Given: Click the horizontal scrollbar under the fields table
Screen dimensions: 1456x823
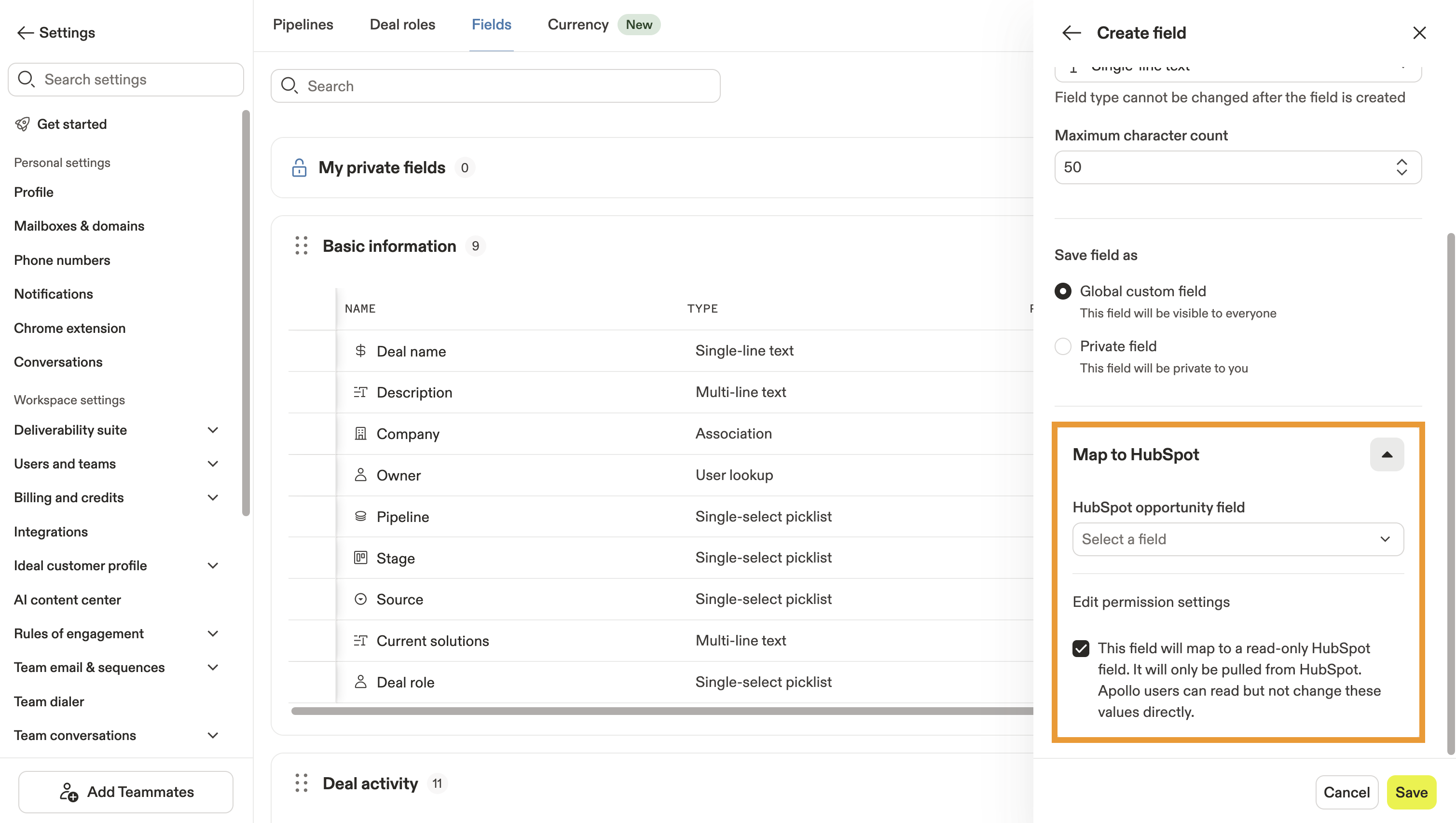Looking at the screenshot, I should coord(661,711).
